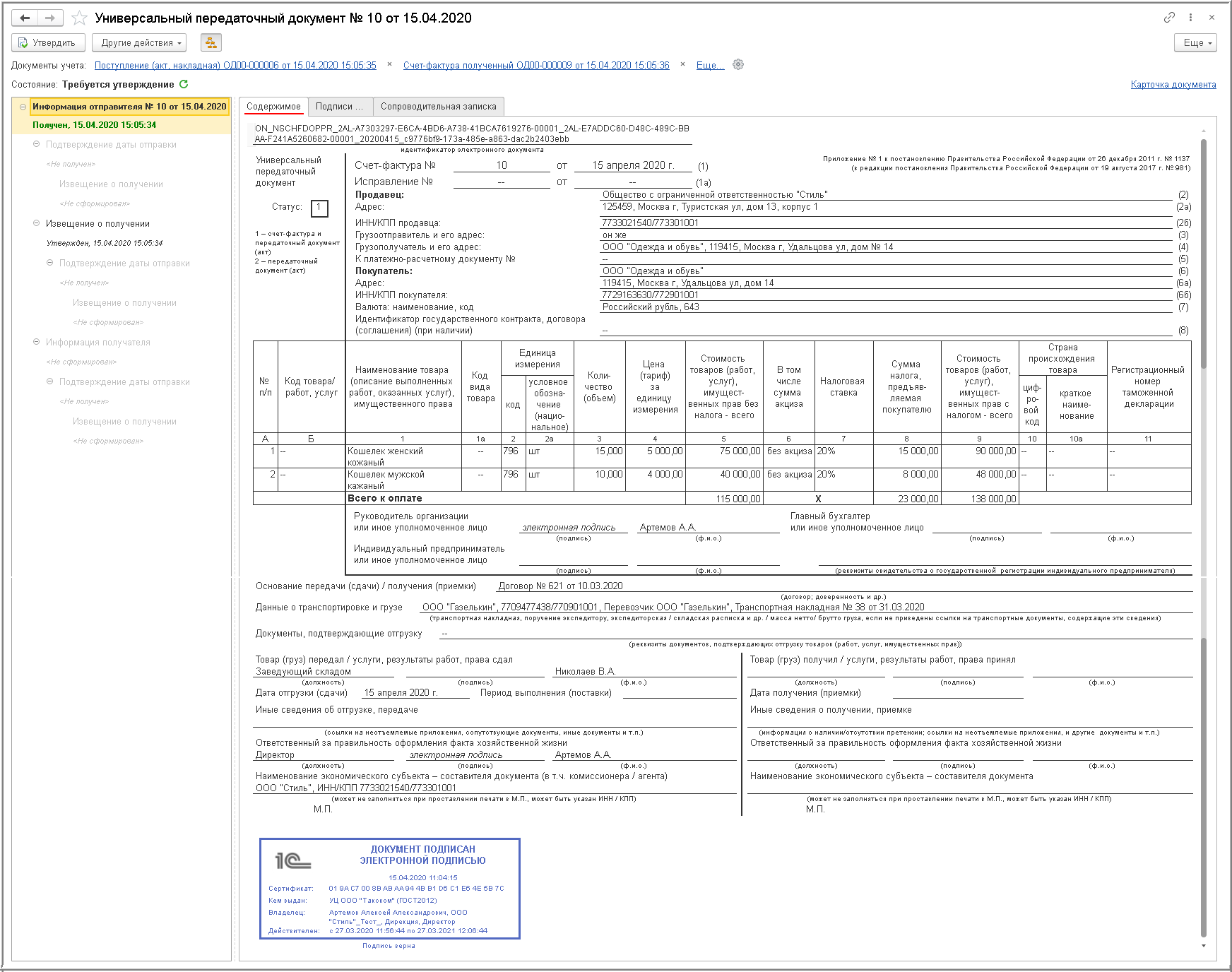Click the Подпись верна caption
The width and height of the screenshot is (1232, 972).
click(x=389, y=946)
